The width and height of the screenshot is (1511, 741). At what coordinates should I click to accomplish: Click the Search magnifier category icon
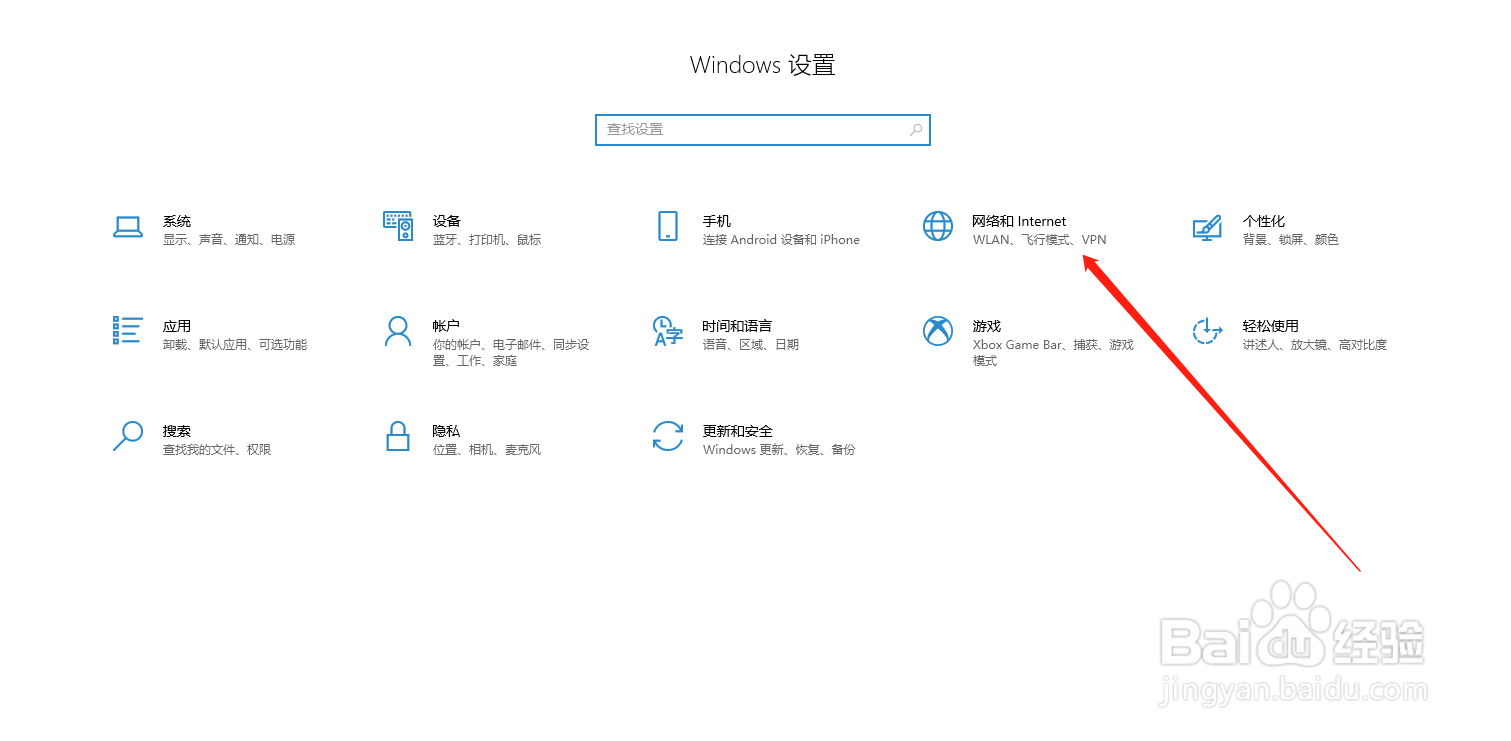(127, 436)
